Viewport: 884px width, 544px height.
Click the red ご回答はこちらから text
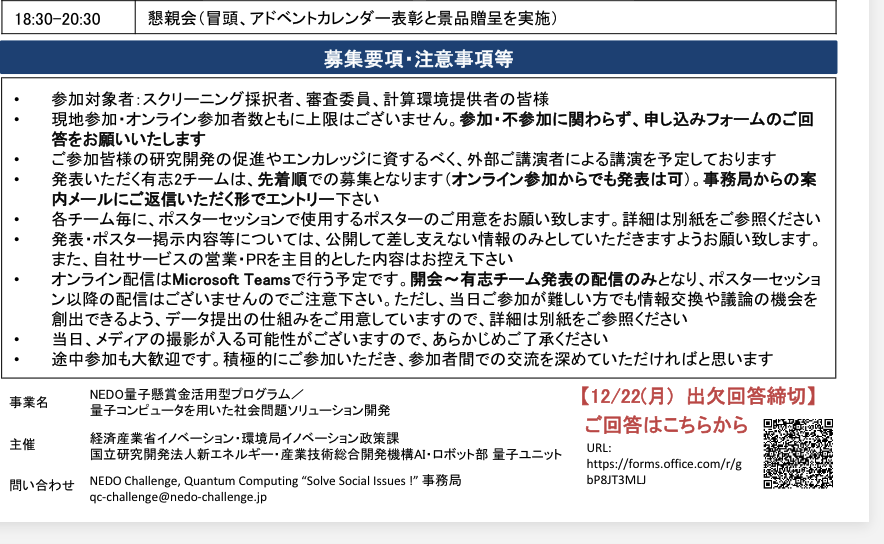[666, 424]
